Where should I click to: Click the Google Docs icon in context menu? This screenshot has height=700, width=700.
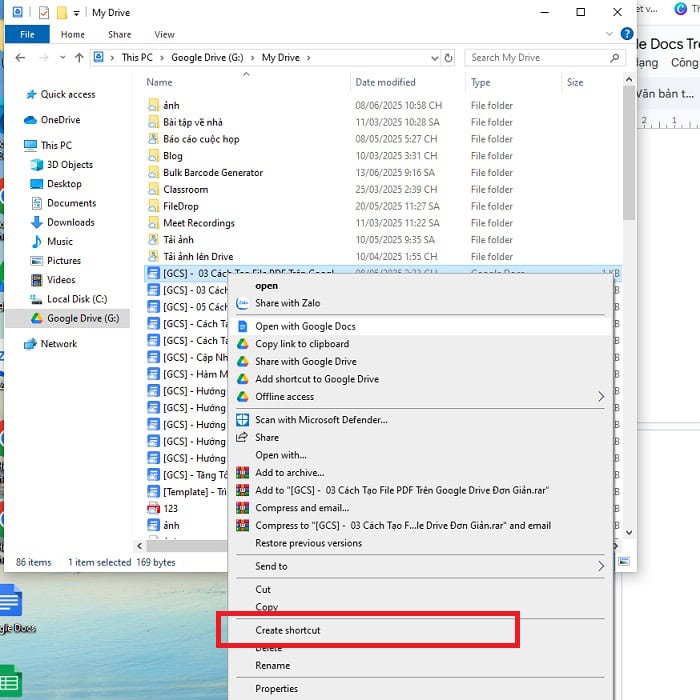click(x=242, y=326)
